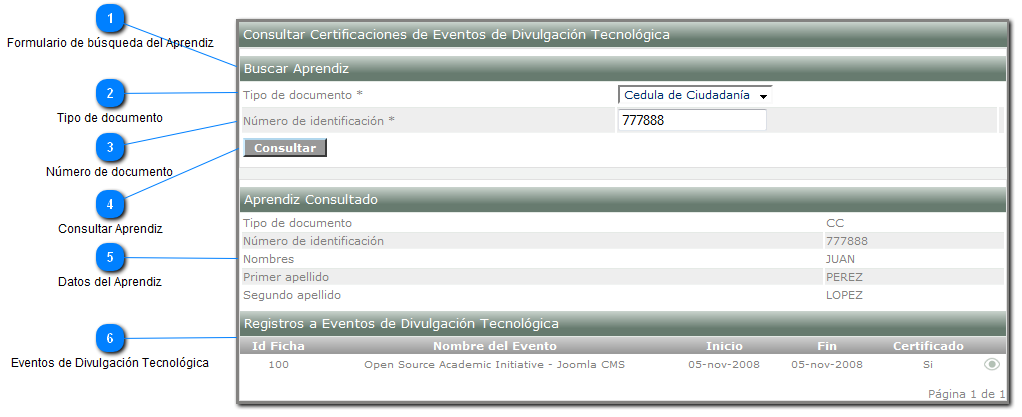View certificate with the eye icon

click(x=991, y=364)
